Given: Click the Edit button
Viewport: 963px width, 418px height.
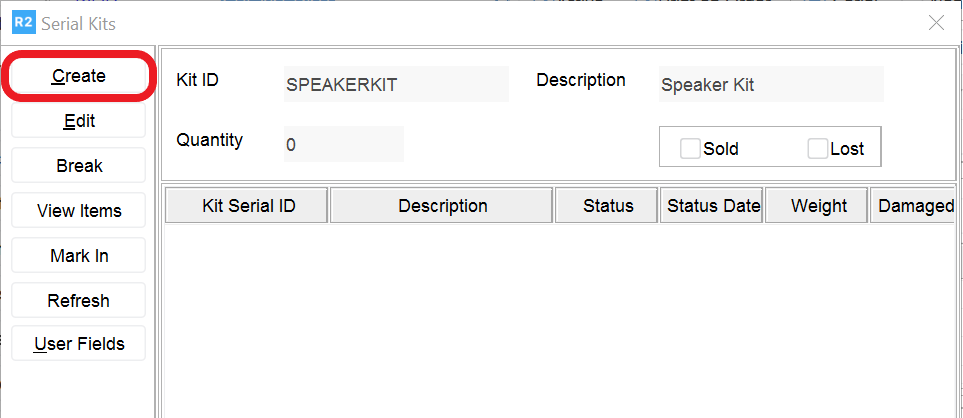Looking at the screenshot, I should (79, 121).
